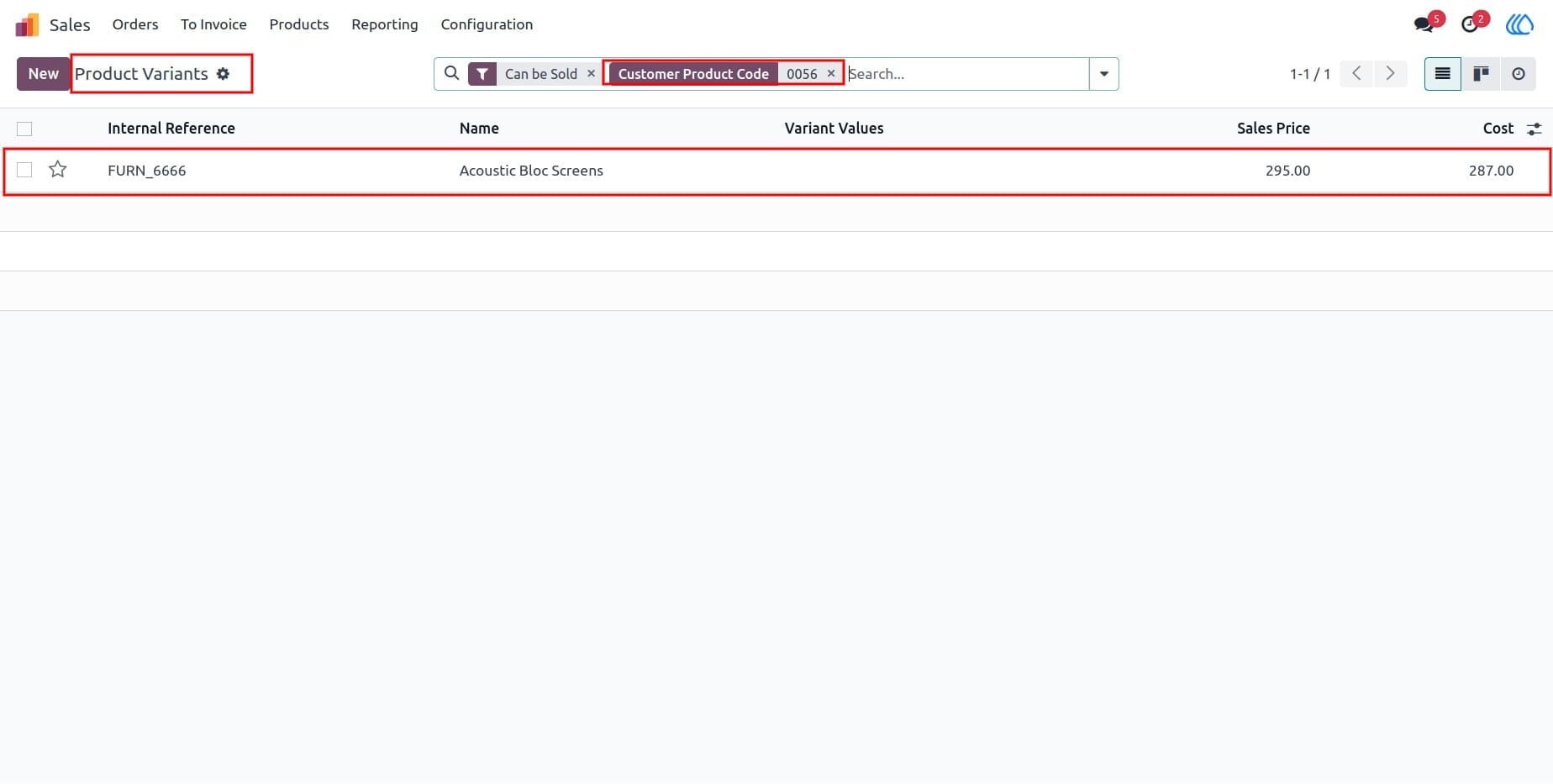Open the Sales module title
The width and height of the screenshot is (1553, 784).
70,24
